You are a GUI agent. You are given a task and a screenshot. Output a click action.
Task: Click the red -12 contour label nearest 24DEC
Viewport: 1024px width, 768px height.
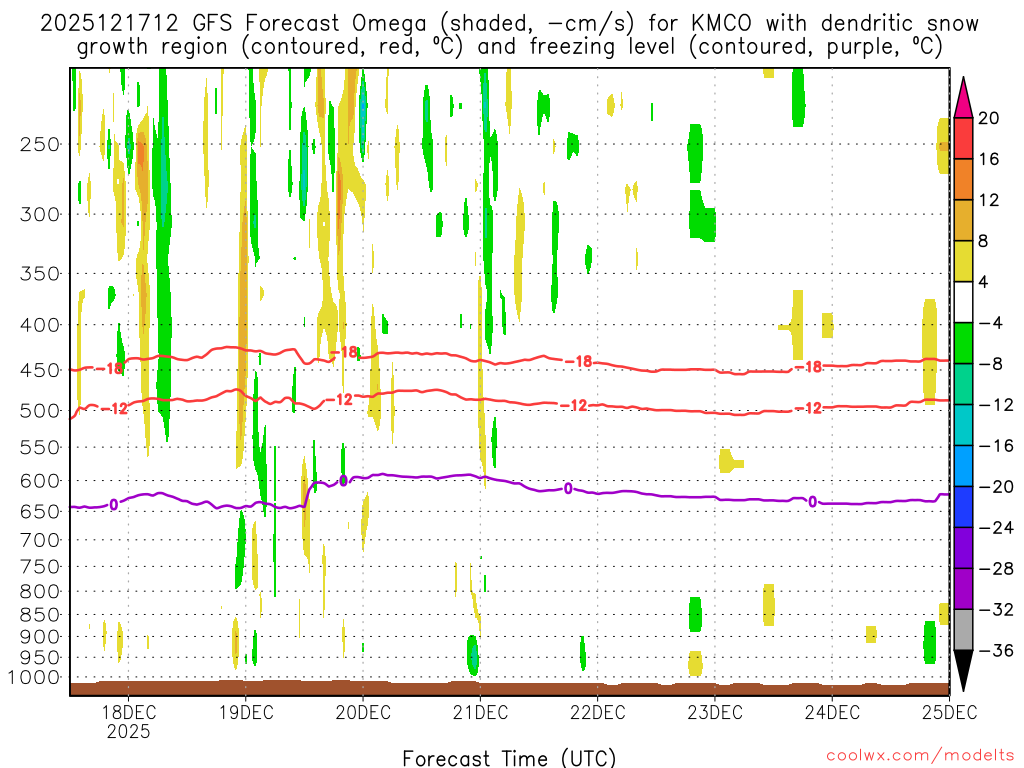click(x=808, y=408)
